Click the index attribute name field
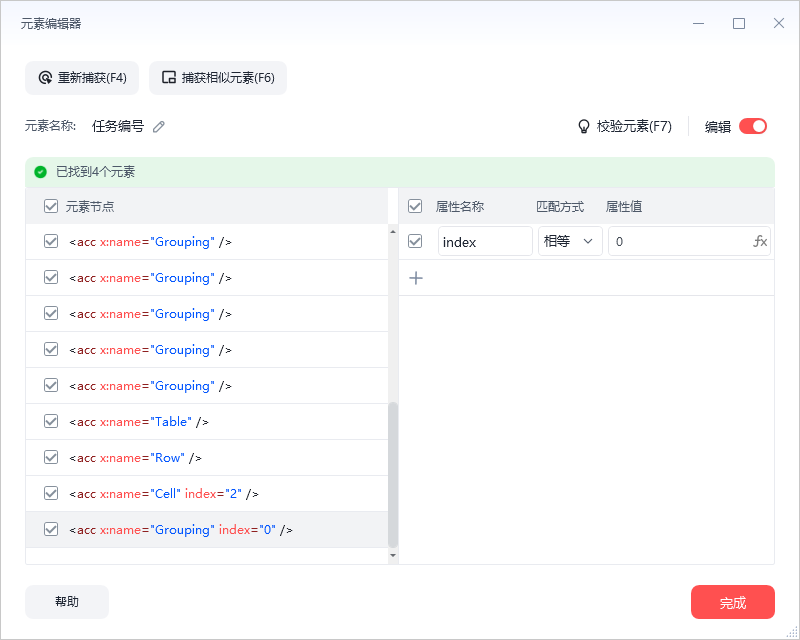This screenshot has height=640, width=800. click(x=485, y=241)
